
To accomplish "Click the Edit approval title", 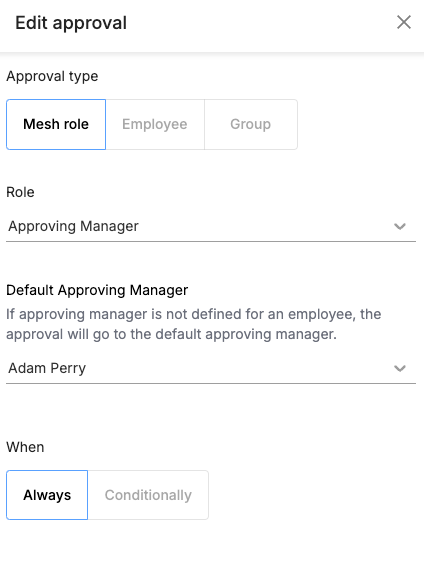I will (71, 23).
